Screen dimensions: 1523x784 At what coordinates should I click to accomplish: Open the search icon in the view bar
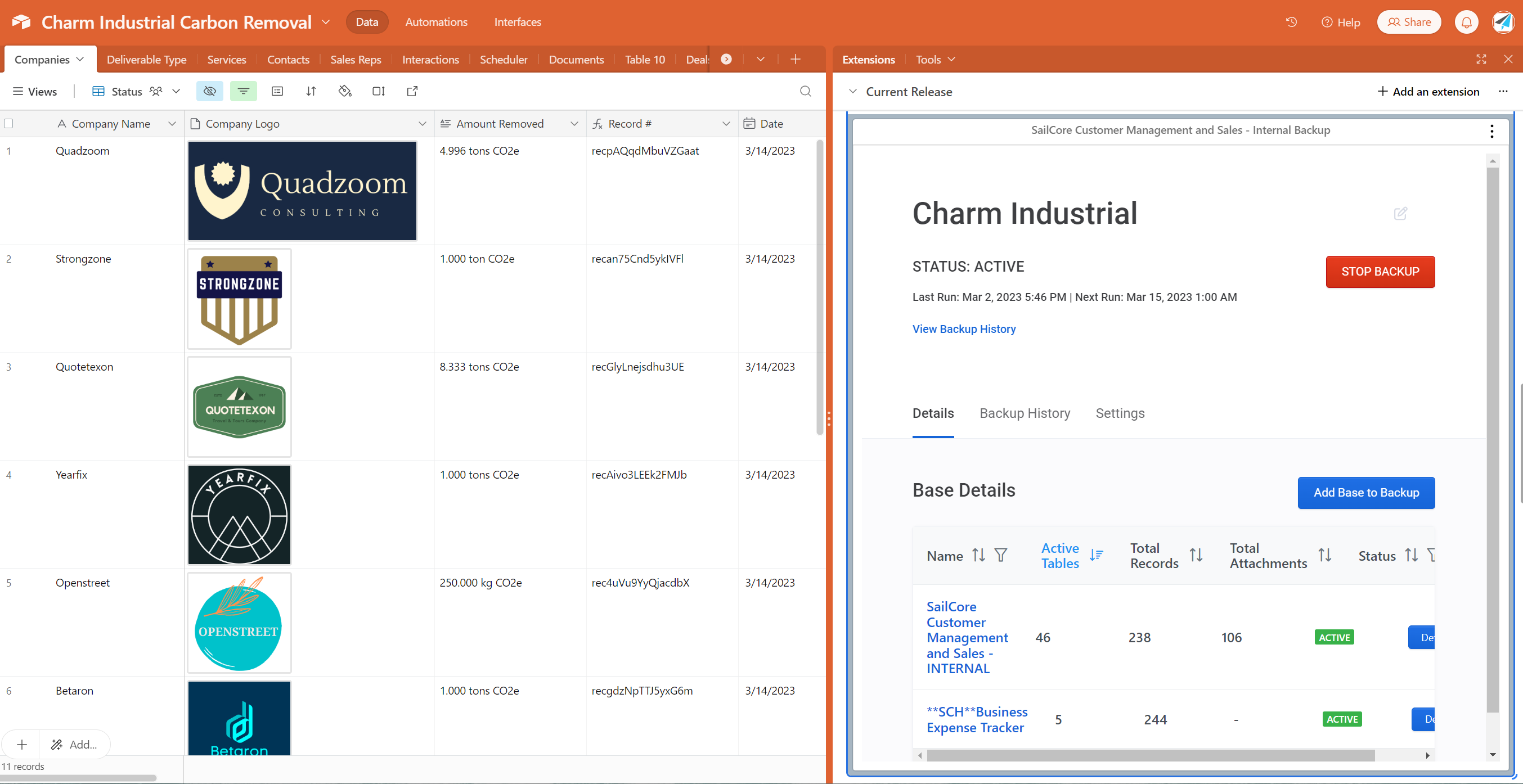pyautogui.click(x=805, y=91)
